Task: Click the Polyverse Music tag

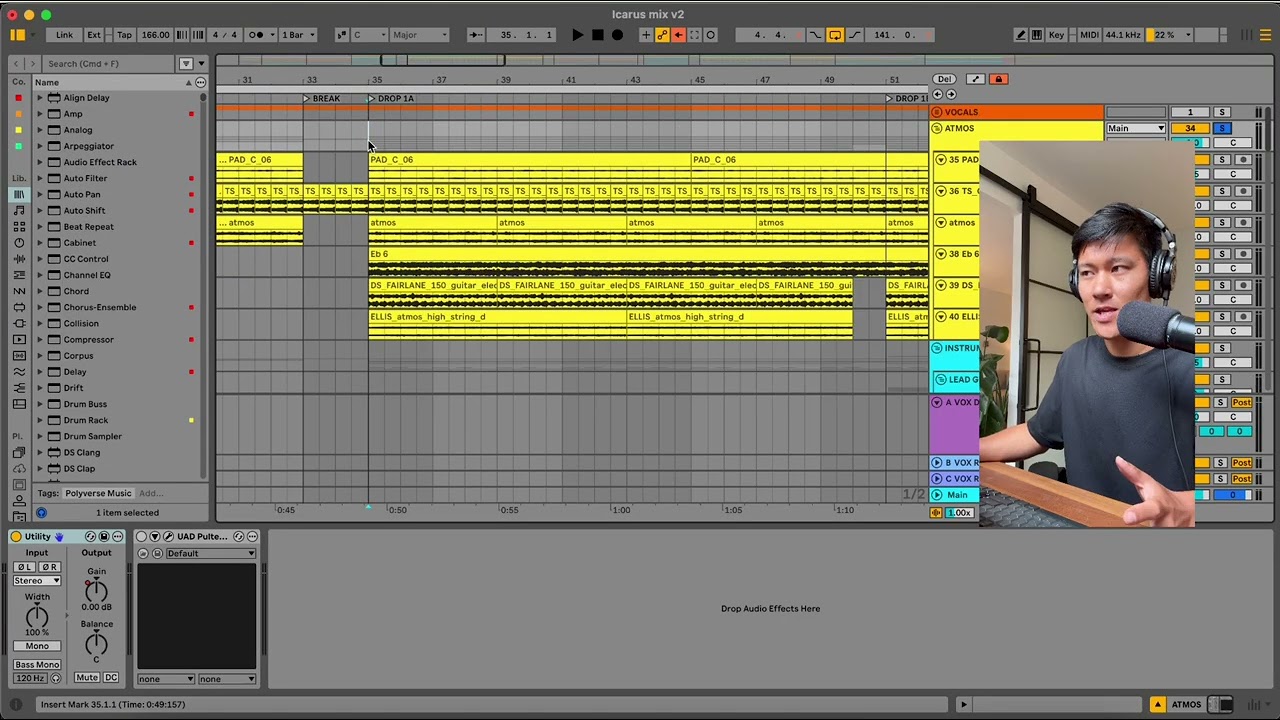Action: (x=98, y=493)
